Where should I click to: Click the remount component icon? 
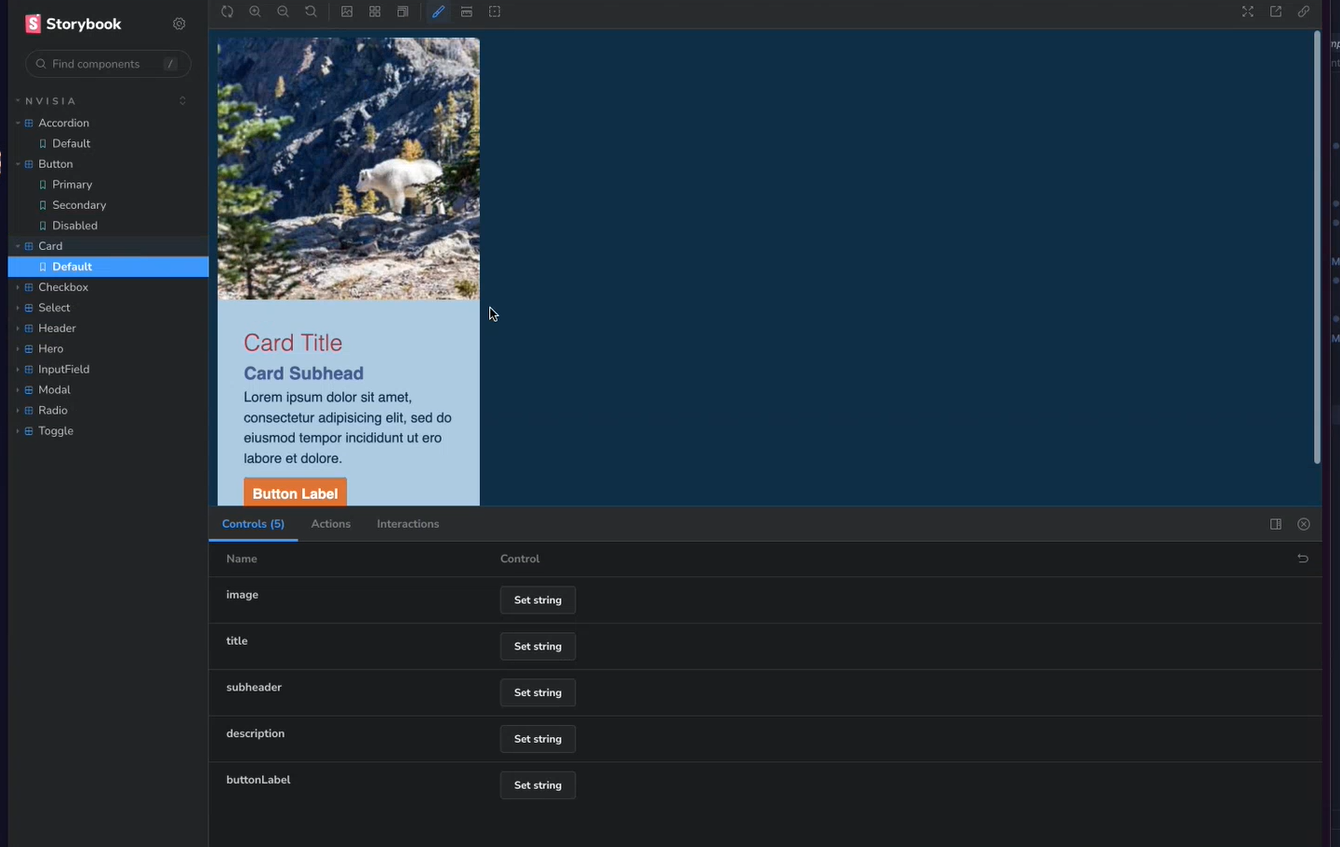click(x=227, y=12)
